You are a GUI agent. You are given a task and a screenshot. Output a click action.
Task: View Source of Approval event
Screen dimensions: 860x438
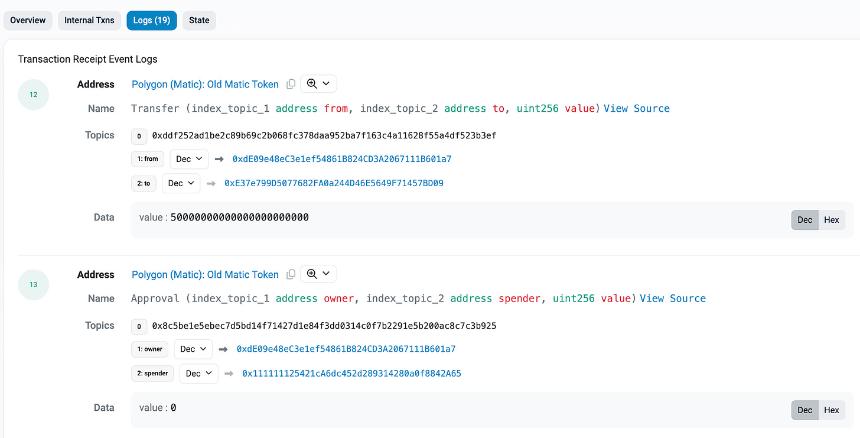click(672, 299)
